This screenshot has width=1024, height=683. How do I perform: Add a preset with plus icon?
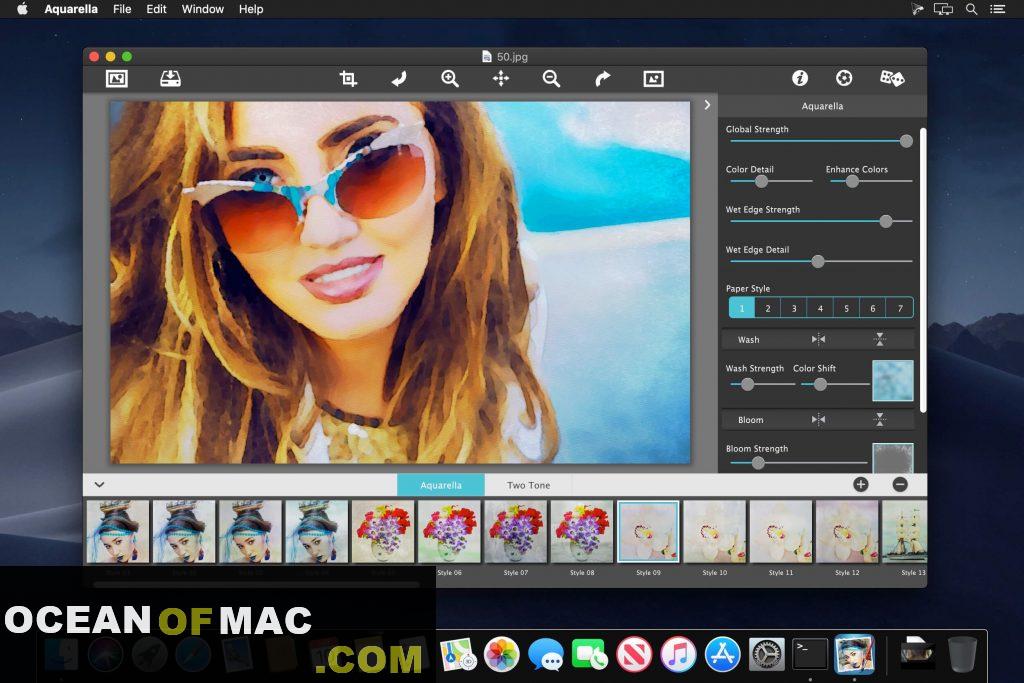tap(861, 484)
